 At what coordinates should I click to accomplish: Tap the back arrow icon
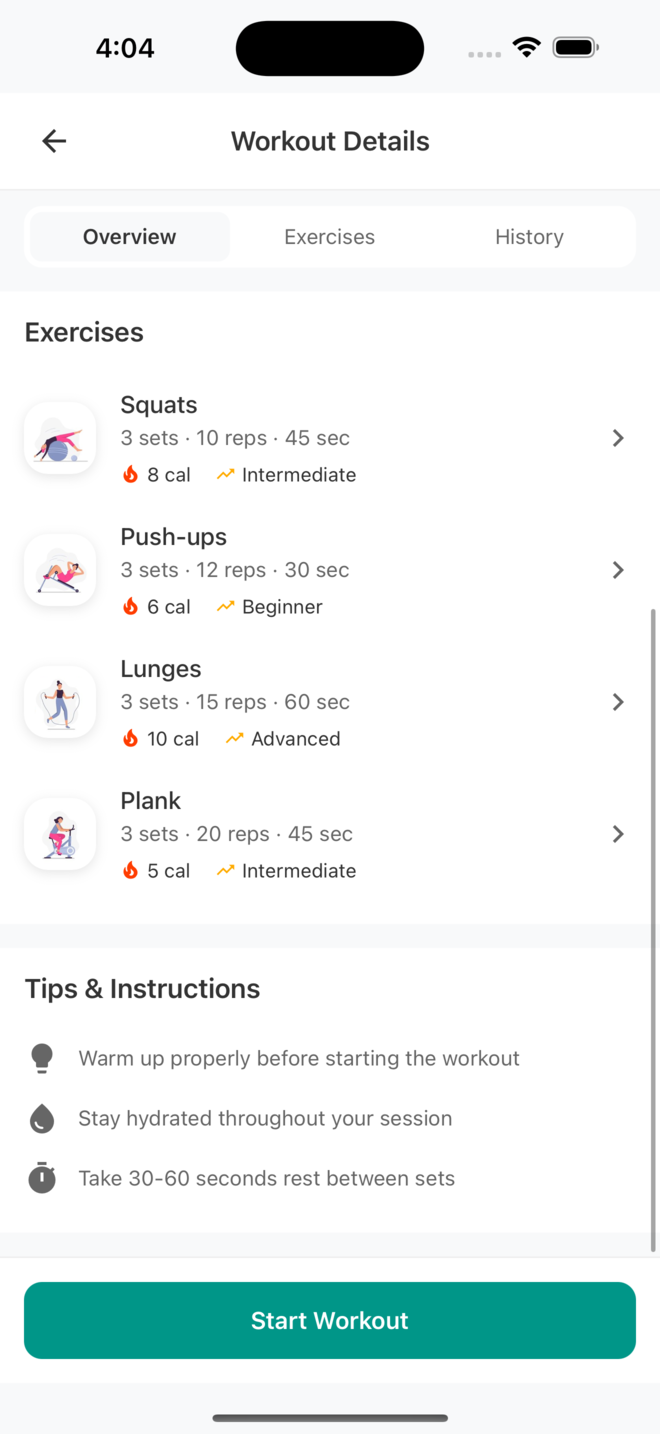(x=54, y=141)
